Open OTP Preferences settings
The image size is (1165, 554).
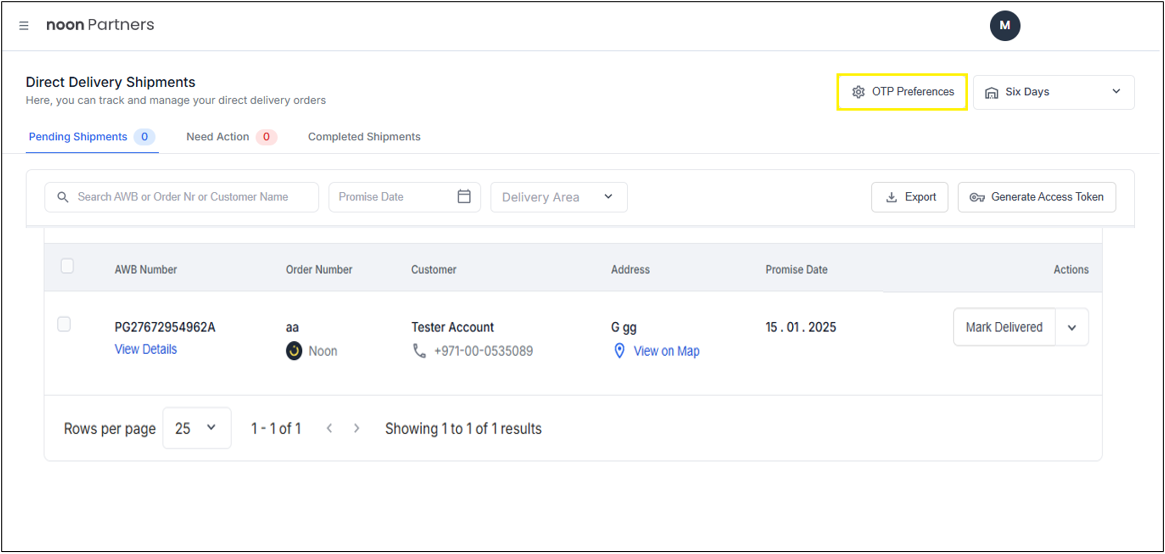pyautogui.click(x=902, y=92)
